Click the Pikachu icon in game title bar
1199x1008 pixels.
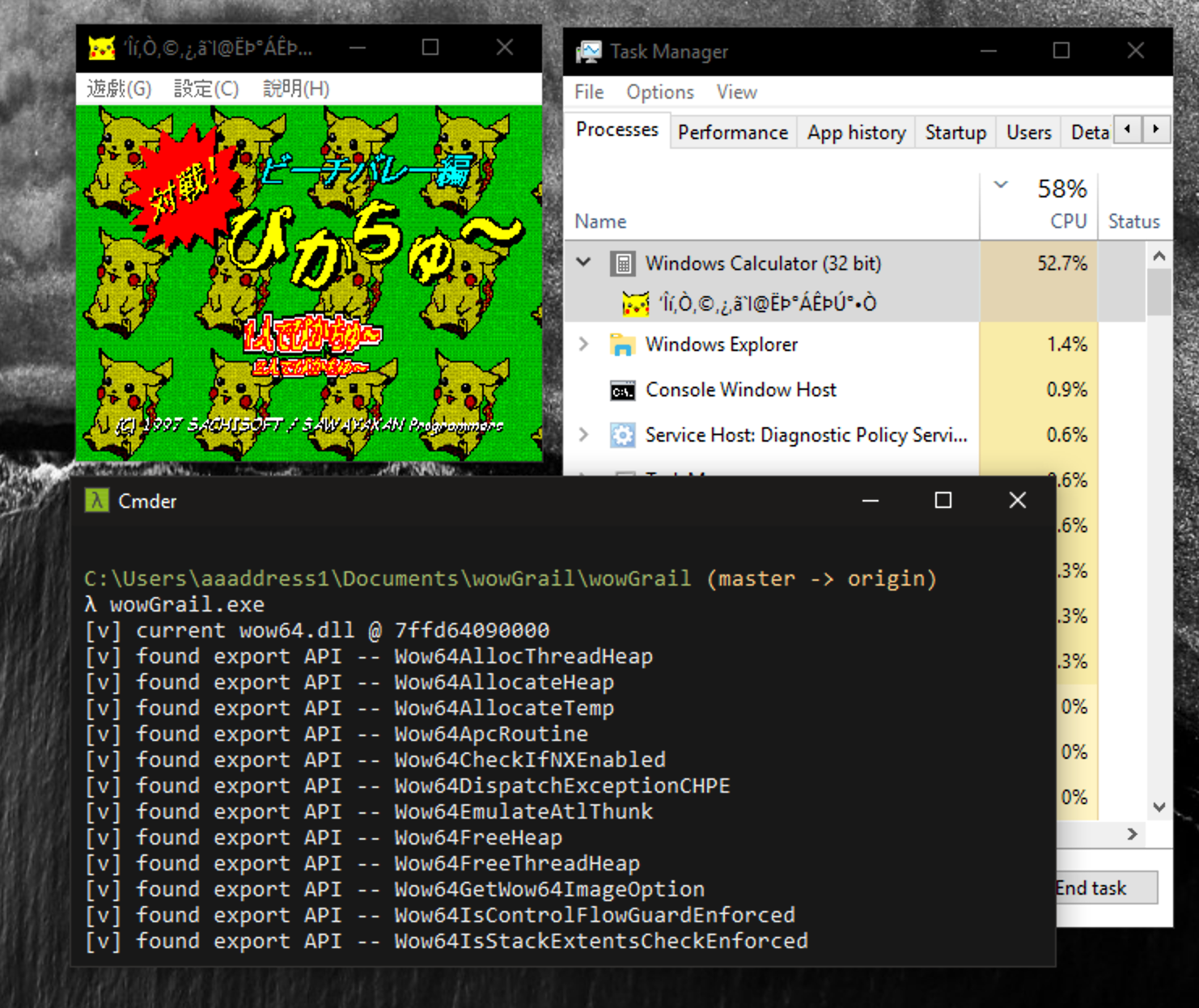tap(102, 48)
